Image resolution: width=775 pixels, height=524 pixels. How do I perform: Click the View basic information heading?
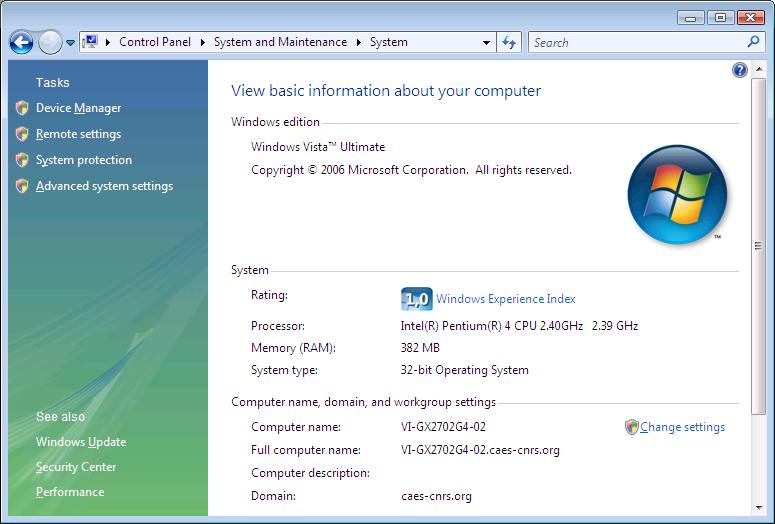pos(386,90)
